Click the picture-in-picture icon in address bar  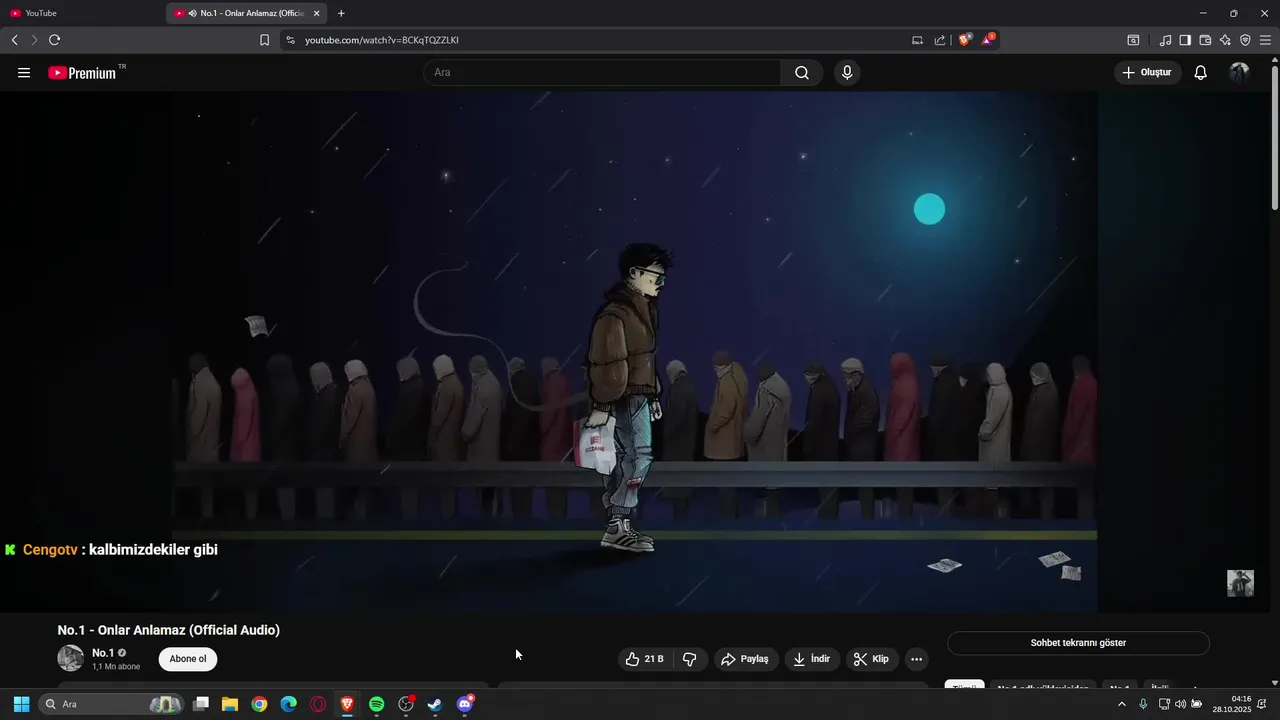(x=917, y=40)
